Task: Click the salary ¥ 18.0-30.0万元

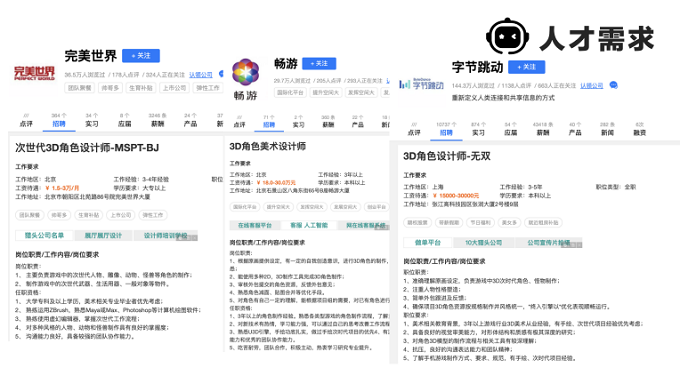Action: point(276,183)
